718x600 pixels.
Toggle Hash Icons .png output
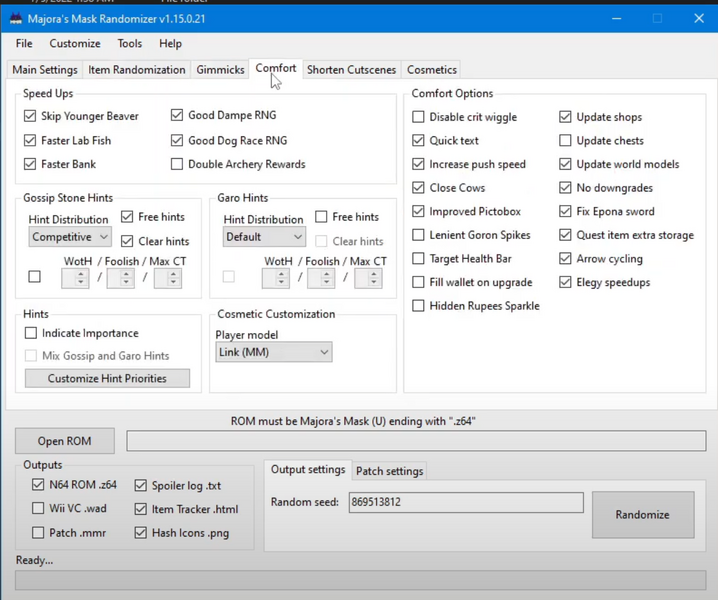[x=141, y=533]
